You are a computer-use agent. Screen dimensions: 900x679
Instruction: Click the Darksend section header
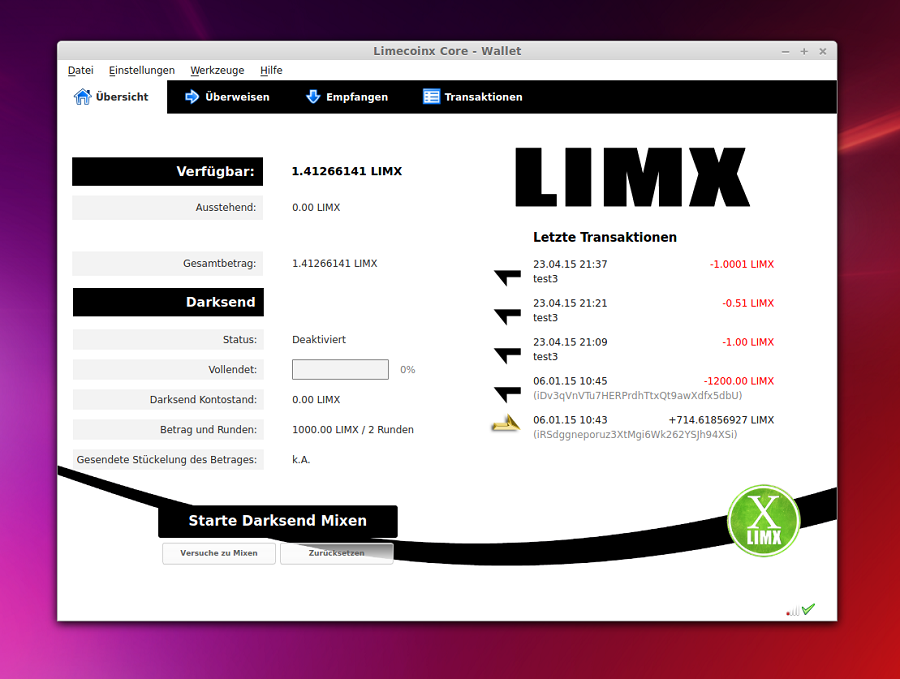pos(168,302)
